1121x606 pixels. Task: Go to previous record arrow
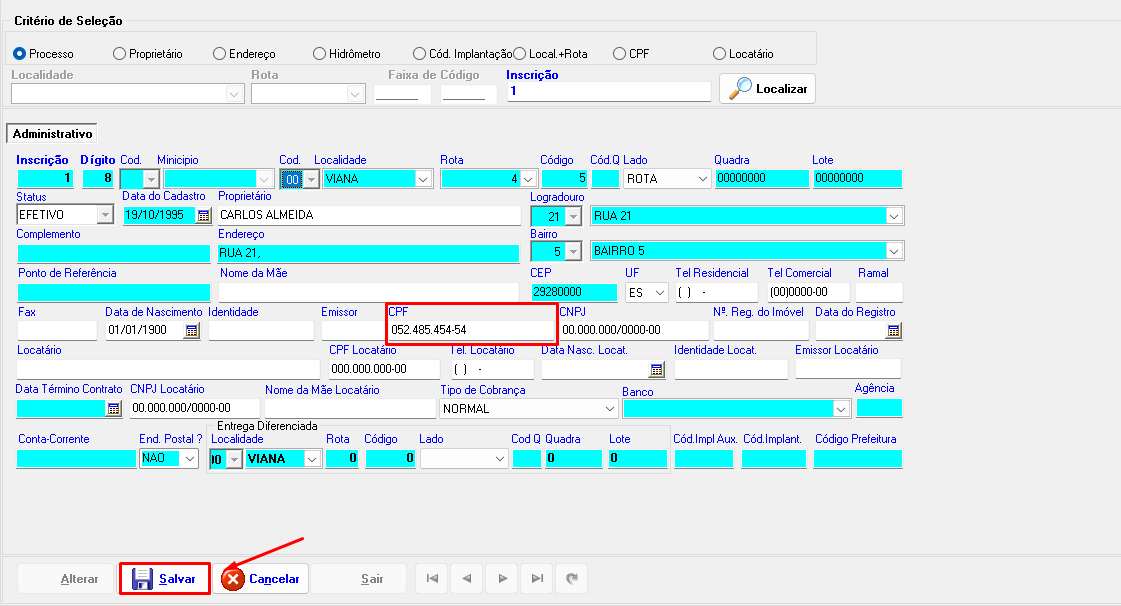point(466,579)
